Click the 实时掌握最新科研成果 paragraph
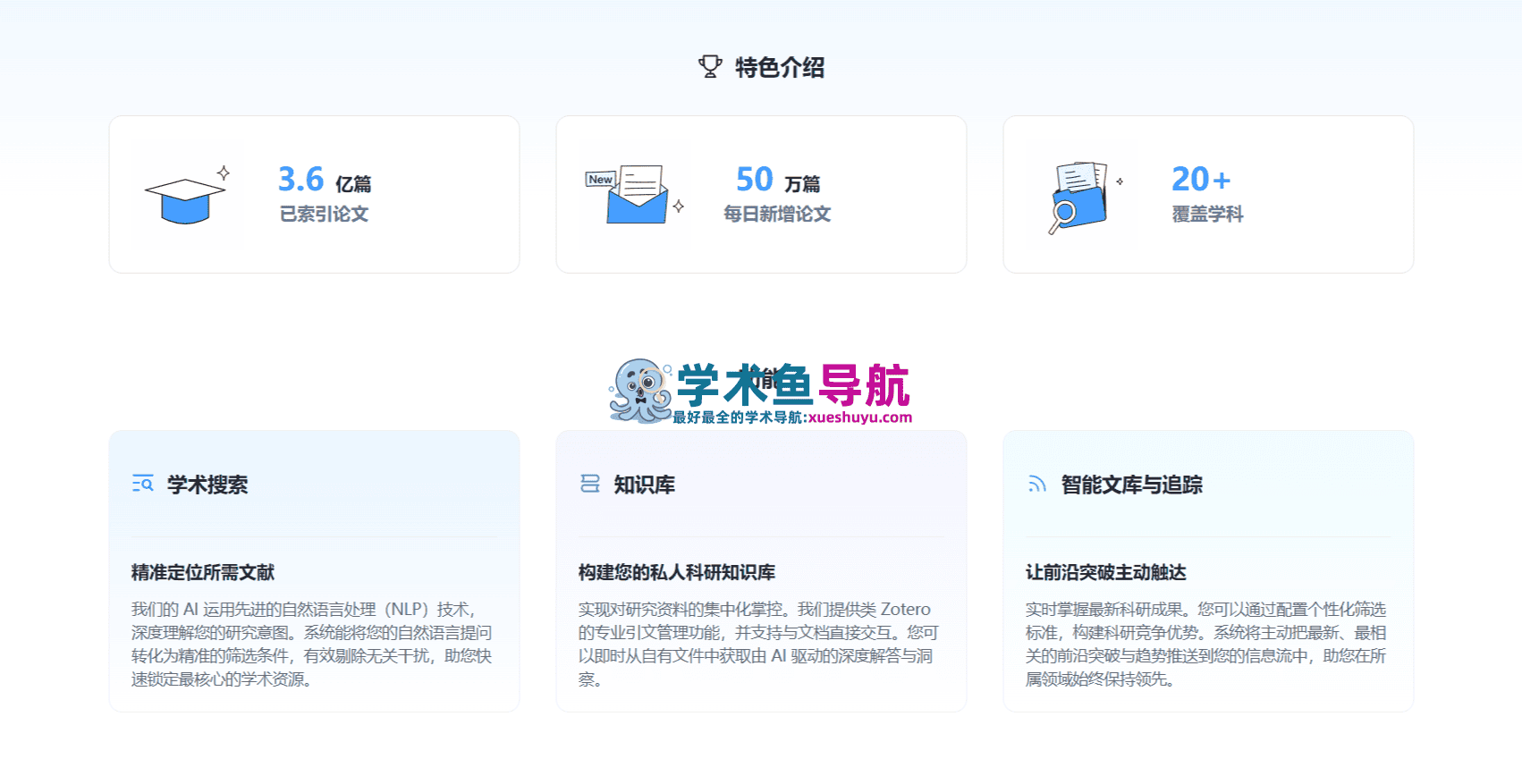The height and width of the screenshot is (784, 1522). (x=1205, y=644)
